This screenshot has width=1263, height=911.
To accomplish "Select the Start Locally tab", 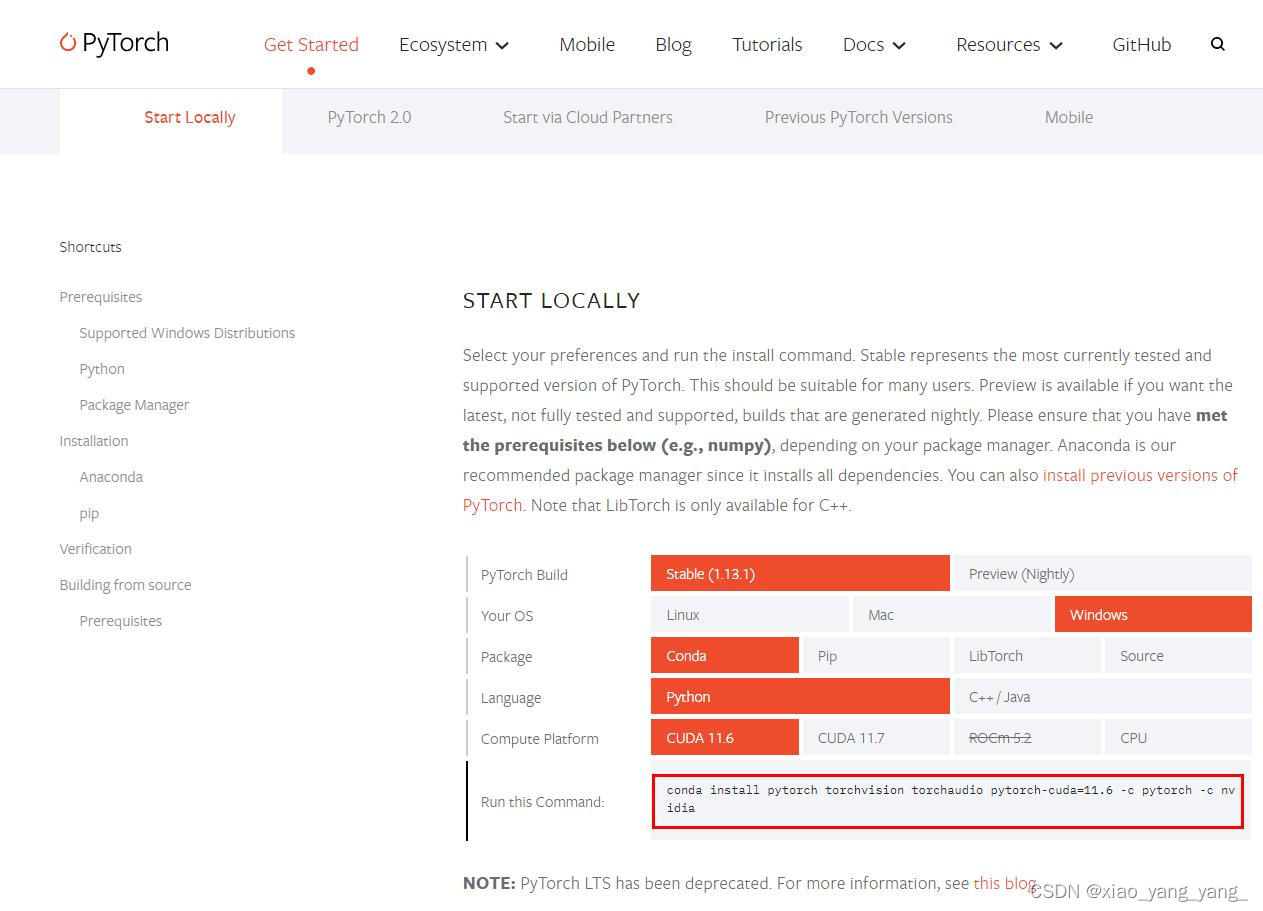I will point(190,117).
